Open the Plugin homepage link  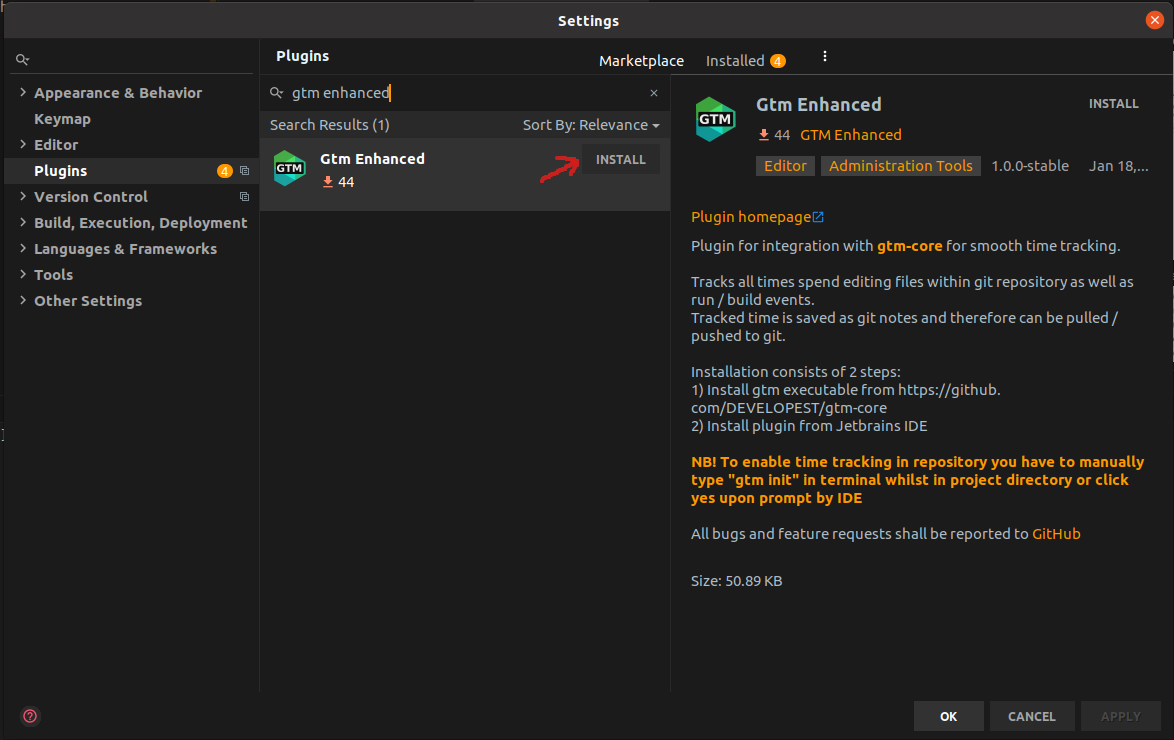tap(751, 217)
